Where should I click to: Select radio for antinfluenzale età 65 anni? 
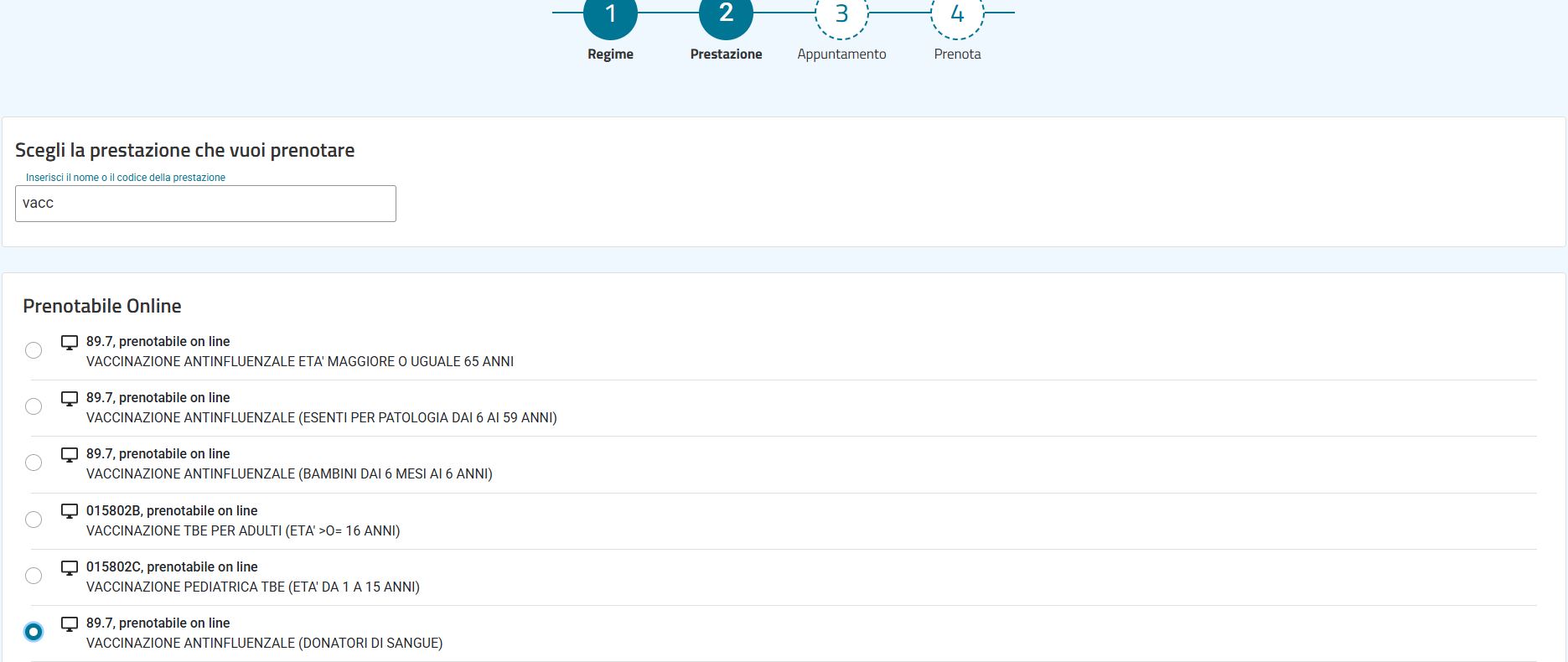[x=34, y=350]
